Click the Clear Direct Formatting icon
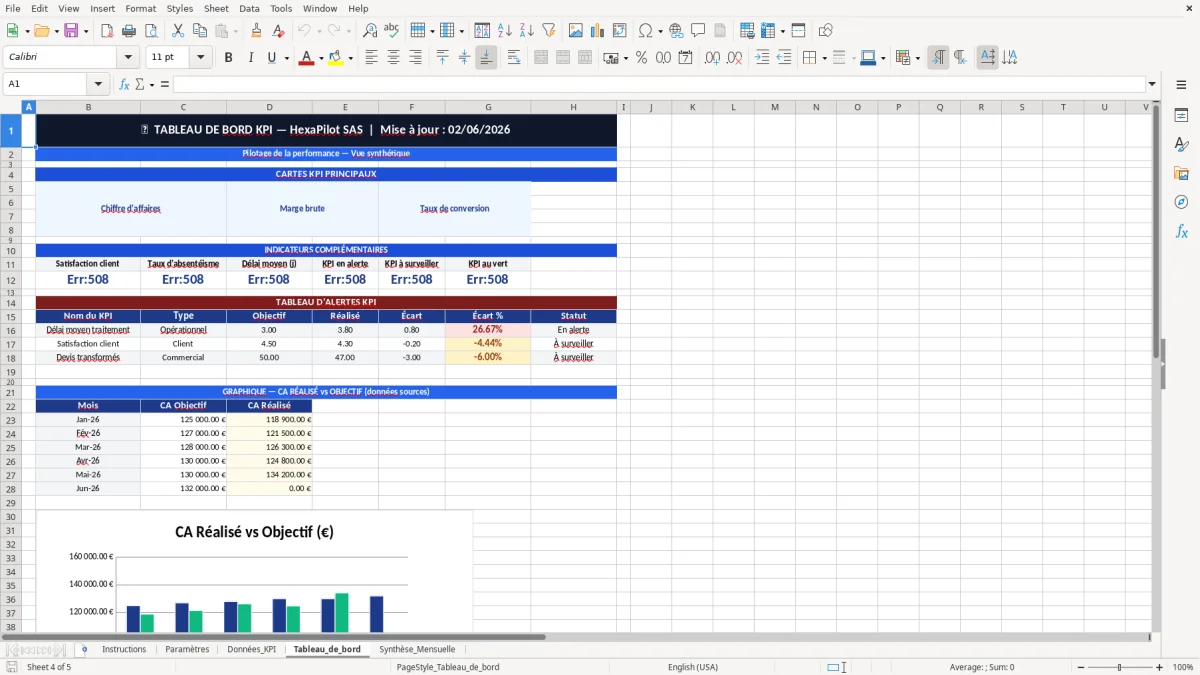 click(279, 31)
